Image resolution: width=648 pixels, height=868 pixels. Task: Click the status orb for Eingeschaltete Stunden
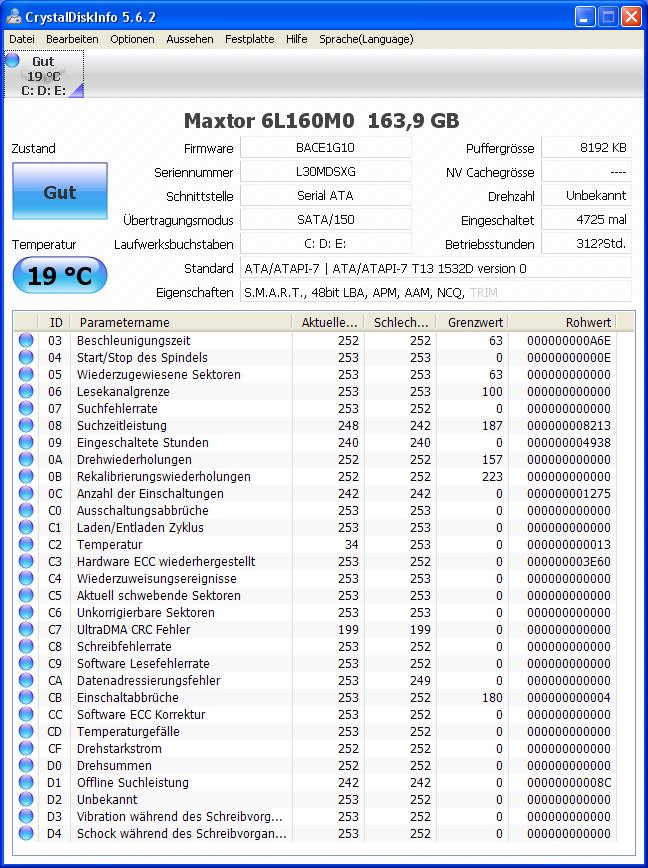click(x=26, y=442)
